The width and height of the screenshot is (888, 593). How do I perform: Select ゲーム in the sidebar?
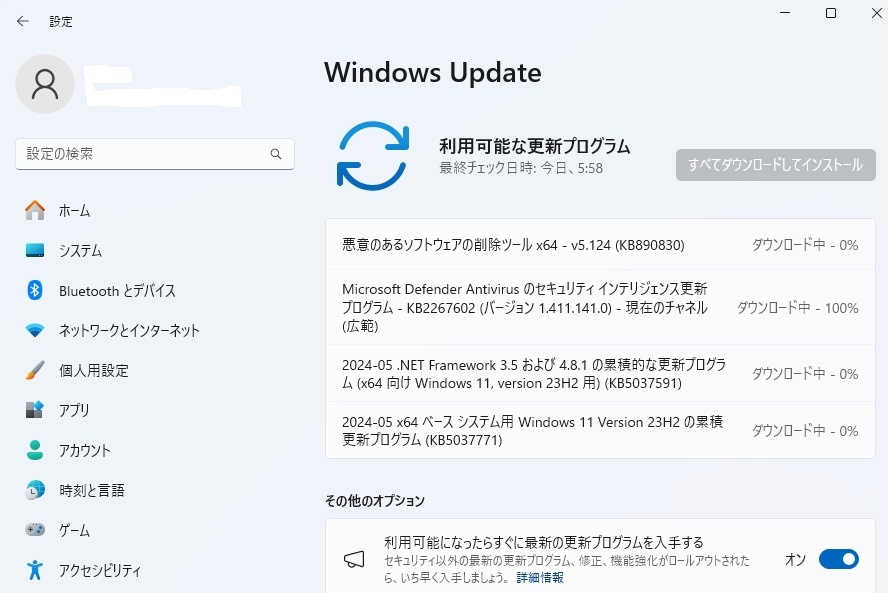click(x=74, y=530)
